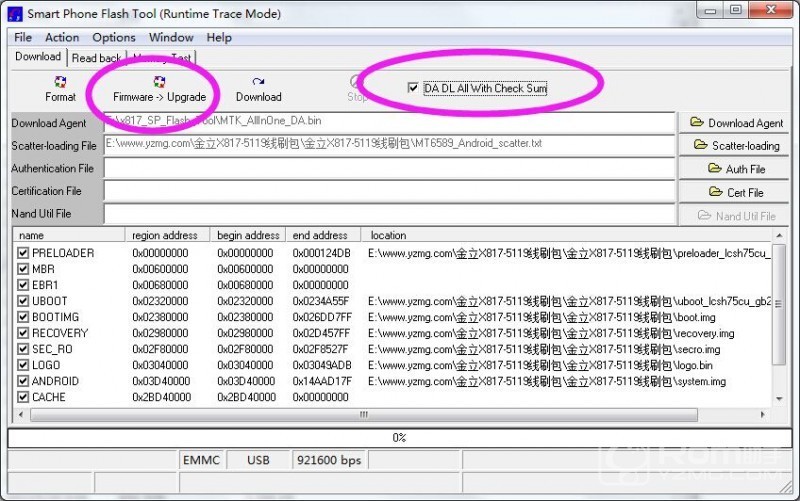The height and width of the screenshot is (501, 800).
Task: Uncheck the BOOTIMG partition checkbox
Action: [x=23, y=317]
